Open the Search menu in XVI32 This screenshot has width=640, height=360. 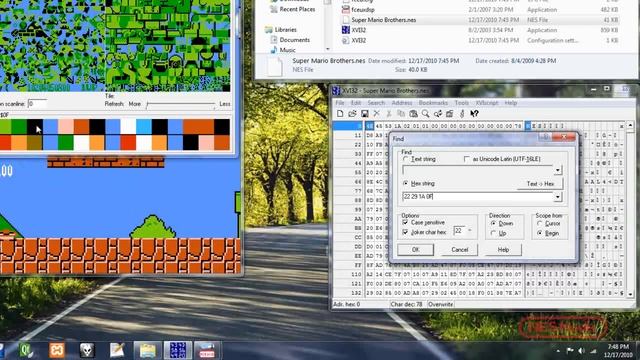click(x=376, y=103)
